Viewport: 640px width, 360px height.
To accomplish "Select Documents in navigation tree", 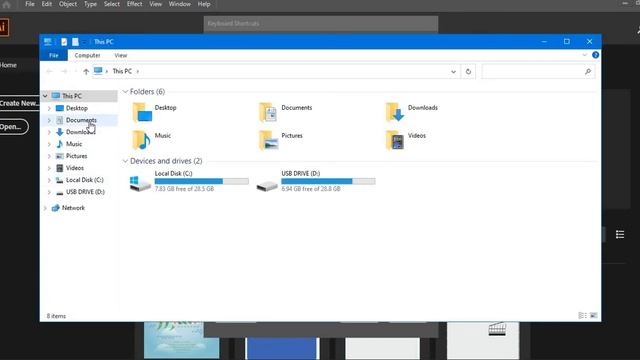I will [x=81, y=120].
